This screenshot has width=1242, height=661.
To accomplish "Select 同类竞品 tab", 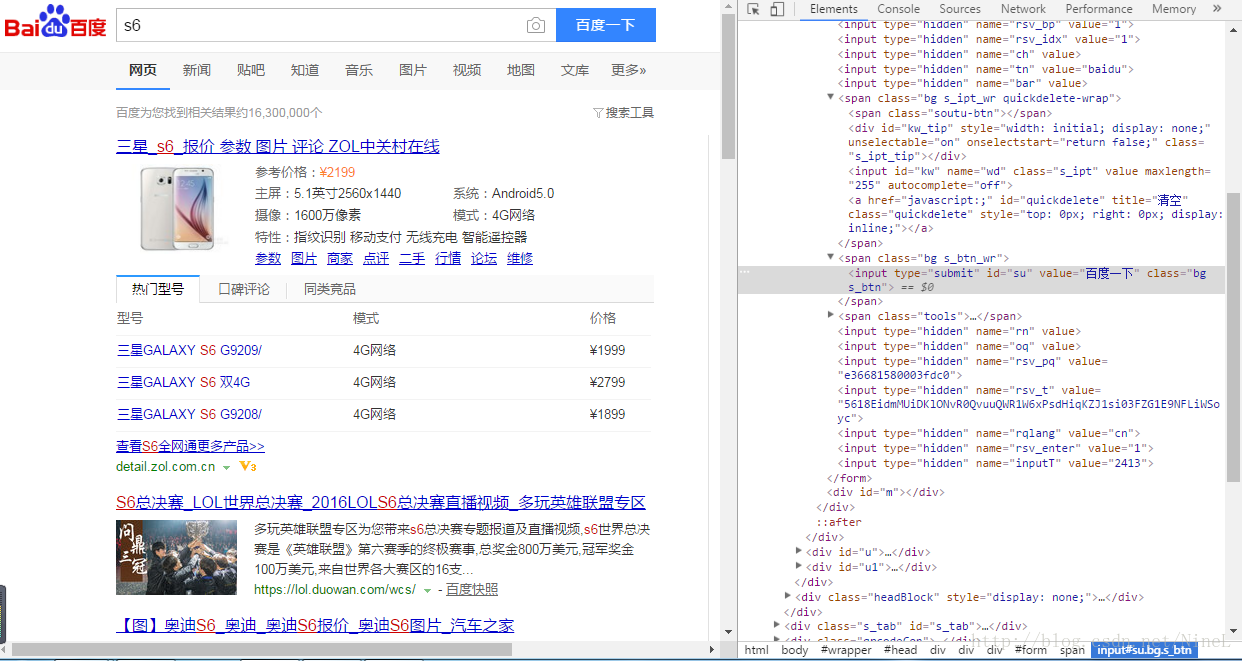I will (x=329, y=289).
